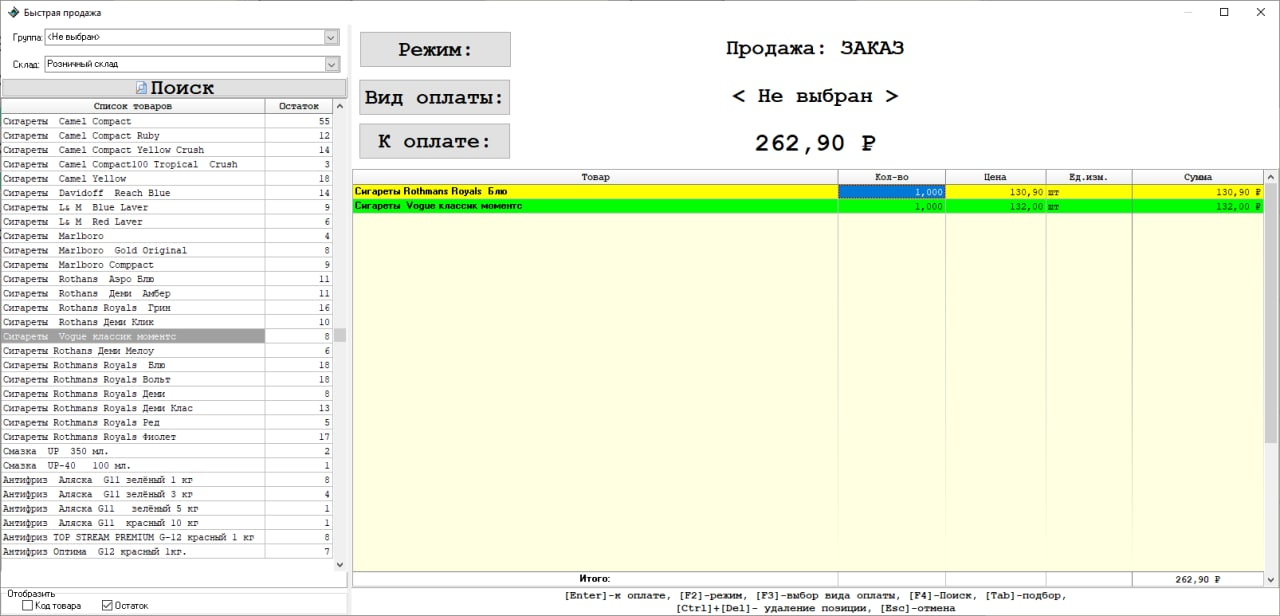Select Сигареты L& M Blue Laver

point(167,207)
